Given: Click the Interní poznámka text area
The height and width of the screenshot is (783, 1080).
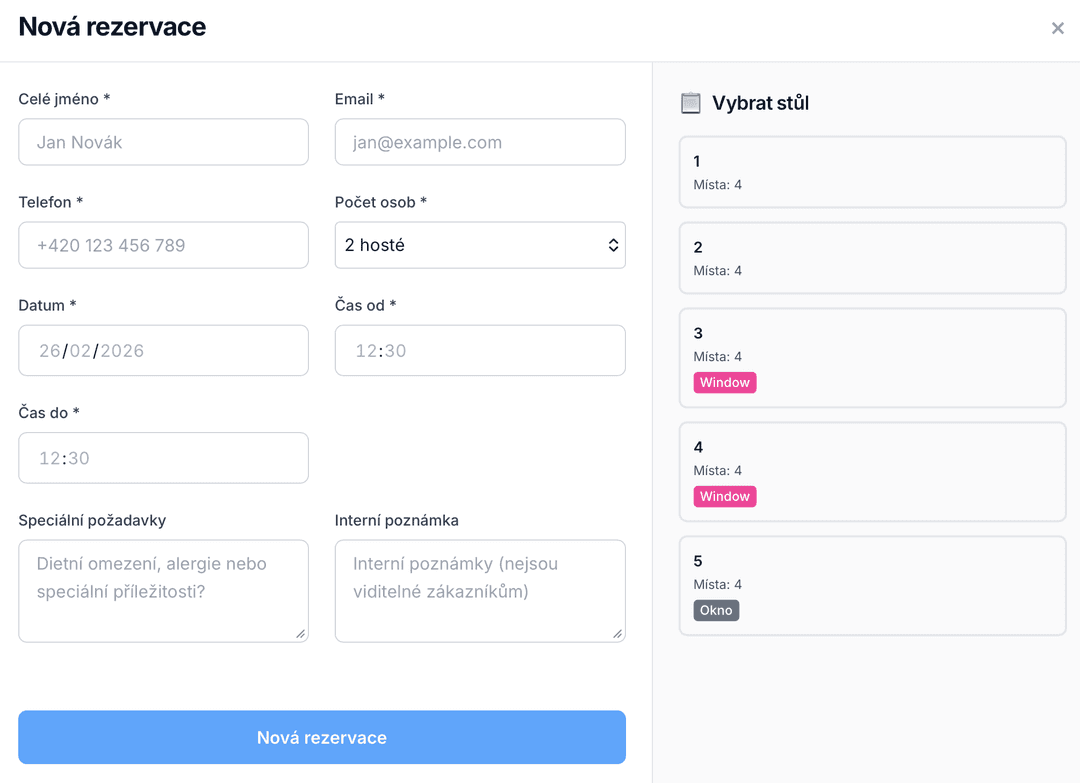Looking at the screenshot, I should [480, 590].
